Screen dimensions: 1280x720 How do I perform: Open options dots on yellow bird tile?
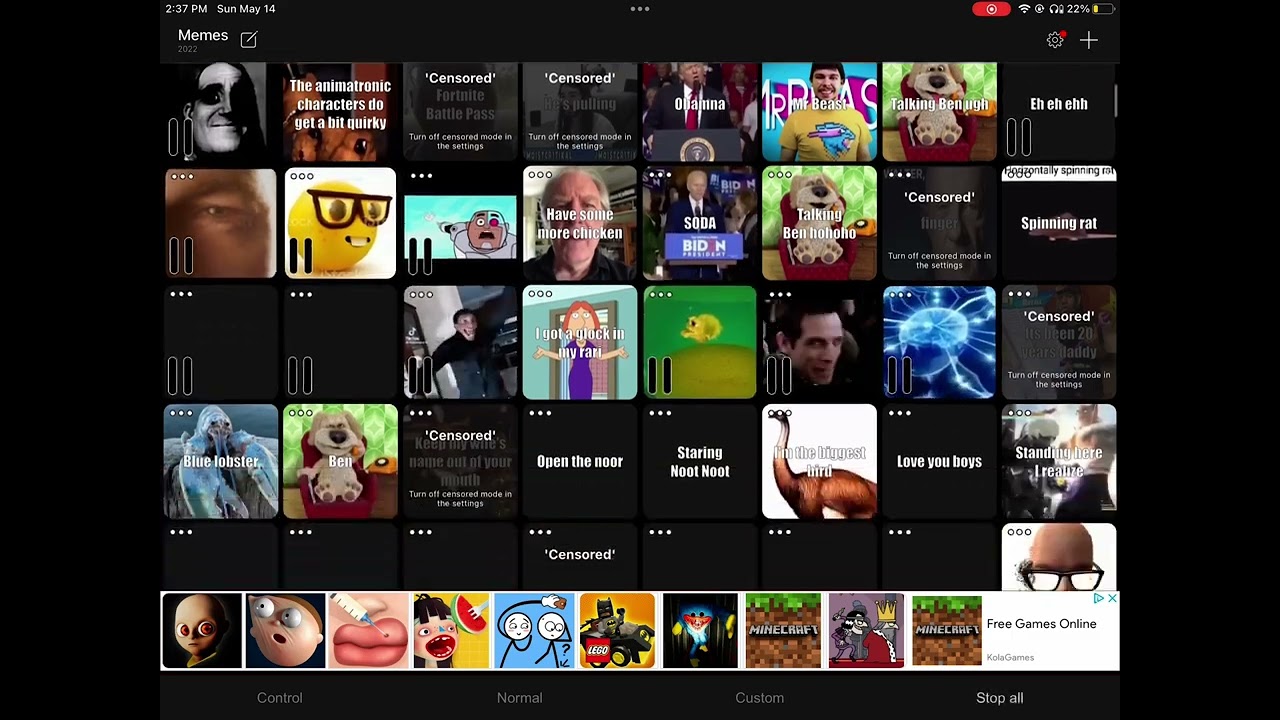tap(660, 295)
